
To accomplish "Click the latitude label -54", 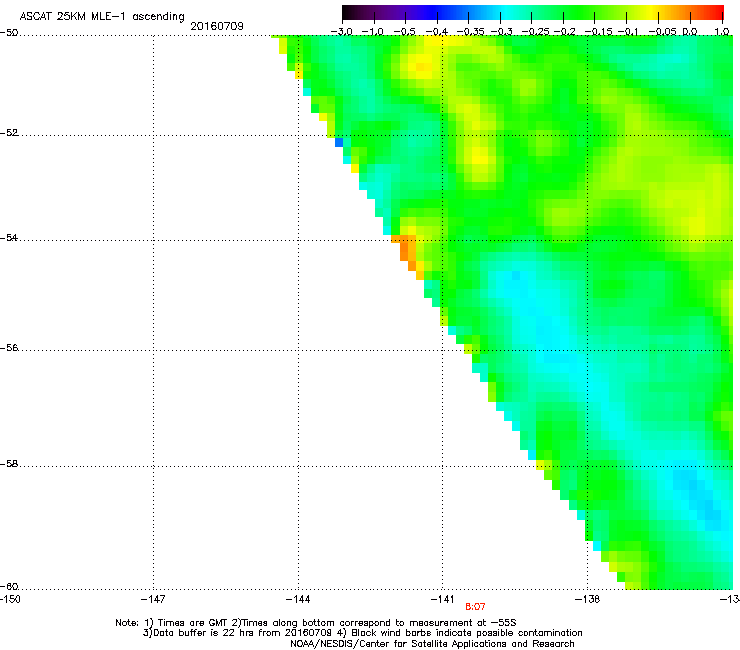I will pos(9,237).
